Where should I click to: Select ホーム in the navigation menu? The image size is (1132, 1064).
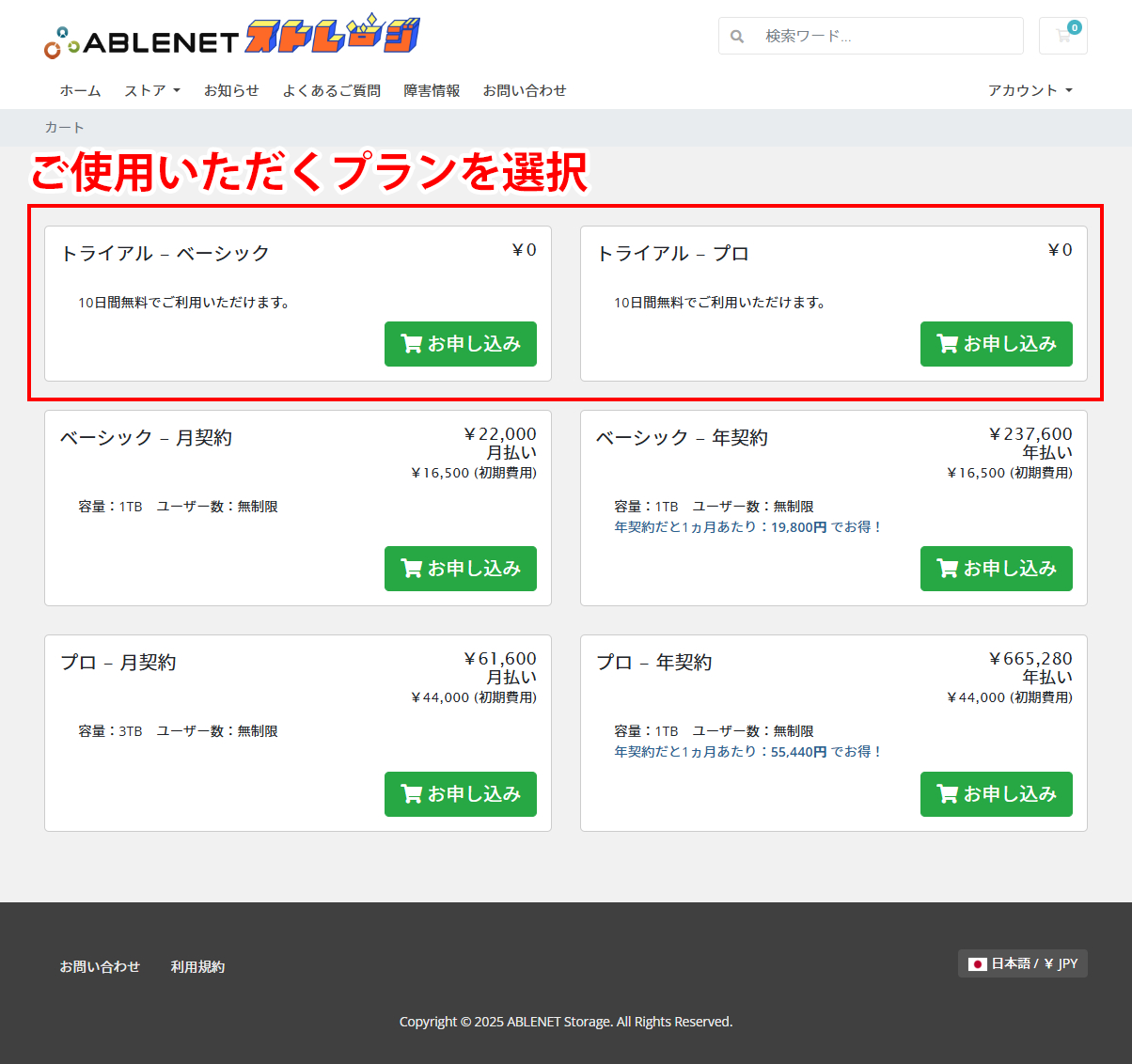(x=80, y=90)
